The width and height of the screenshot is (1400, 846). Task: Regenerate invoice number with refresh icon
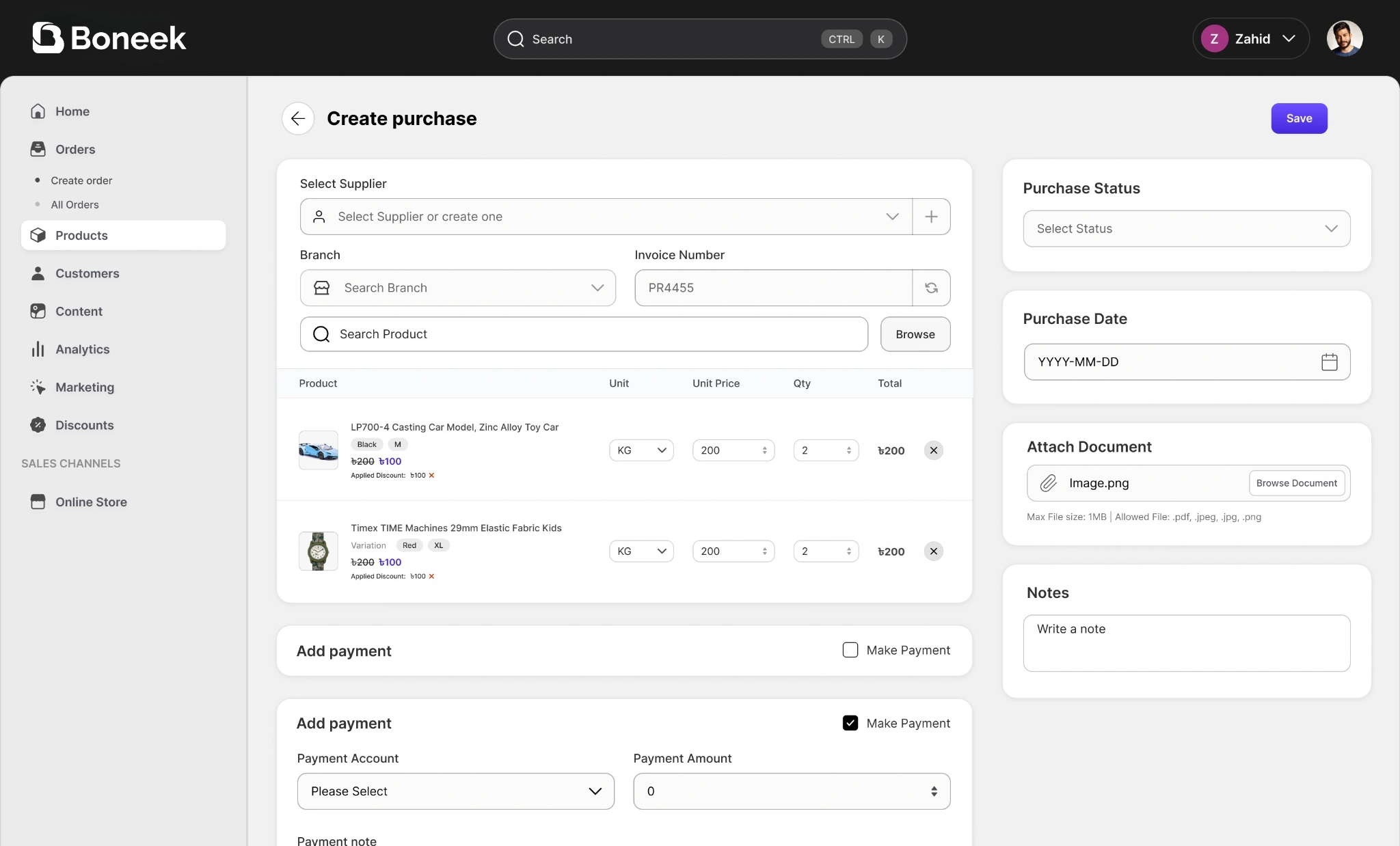point(931,288)
